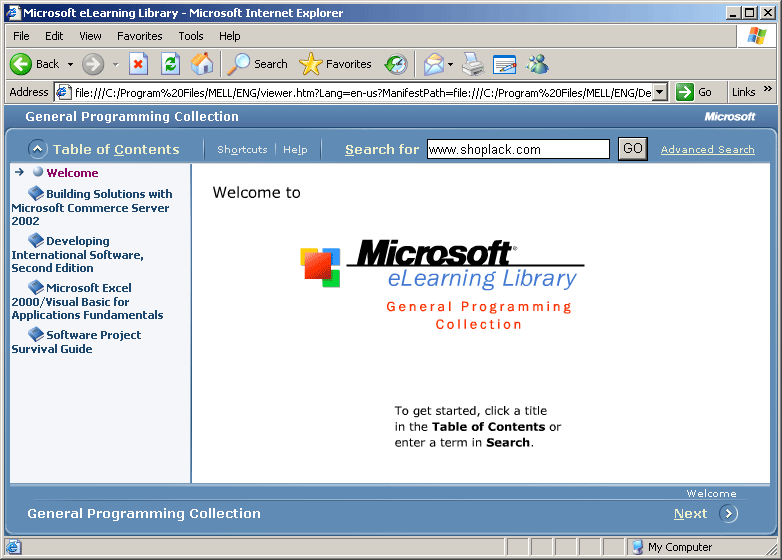Open the File menu

tap(21, 36)
